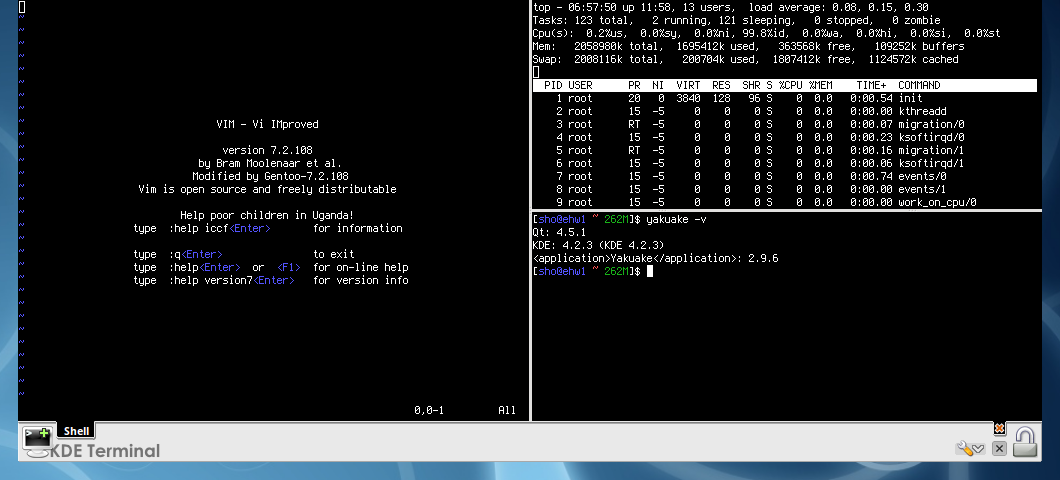Click the Mem total line in top
Viewport: 1060px width, 480px height.
pyautogui.click(x=748, y=46)
